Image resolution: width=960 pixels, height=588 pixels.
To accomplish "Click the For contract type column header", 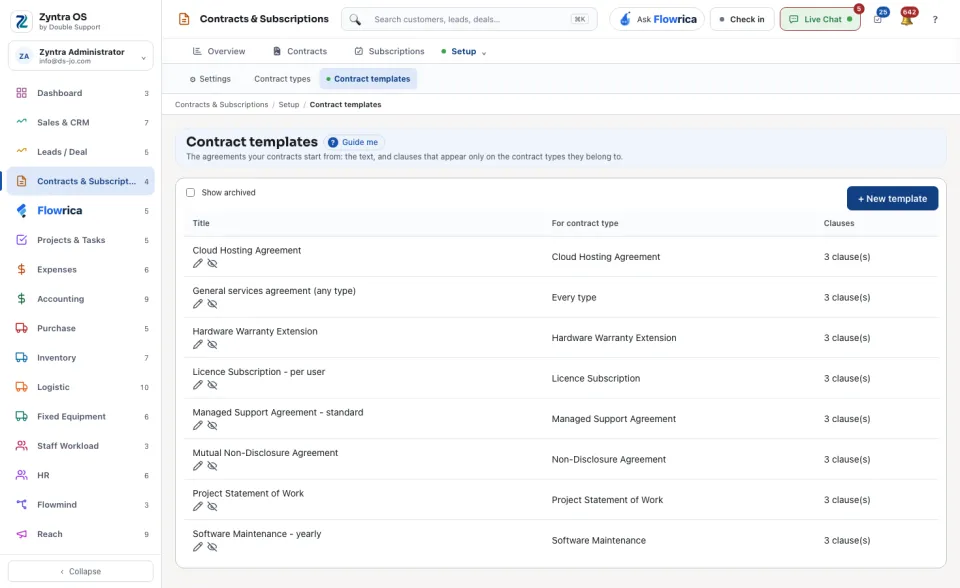I will [585, 223].
